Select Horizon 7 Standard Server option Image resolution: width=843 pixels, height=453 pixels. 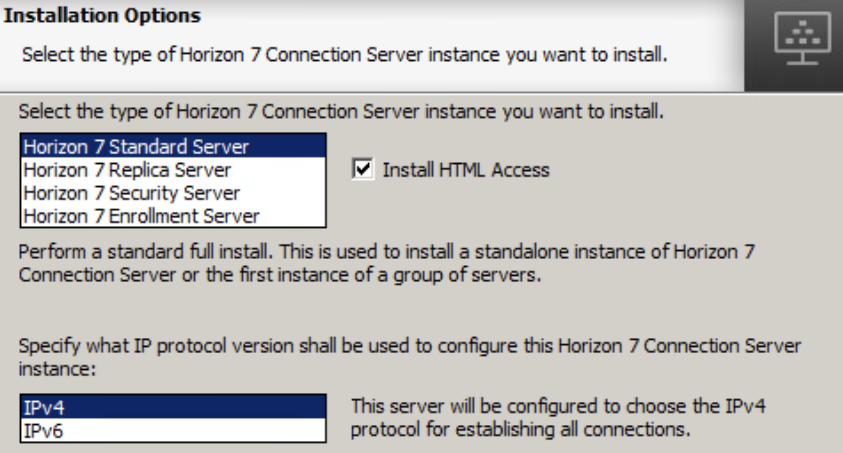coord(136,147)
